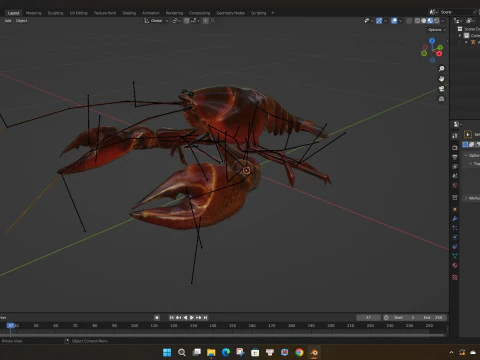Image resolution: width=480 pixels, height=360 pixels.
Task: Open the Modifiers properties tab
Action: [455, 219]
